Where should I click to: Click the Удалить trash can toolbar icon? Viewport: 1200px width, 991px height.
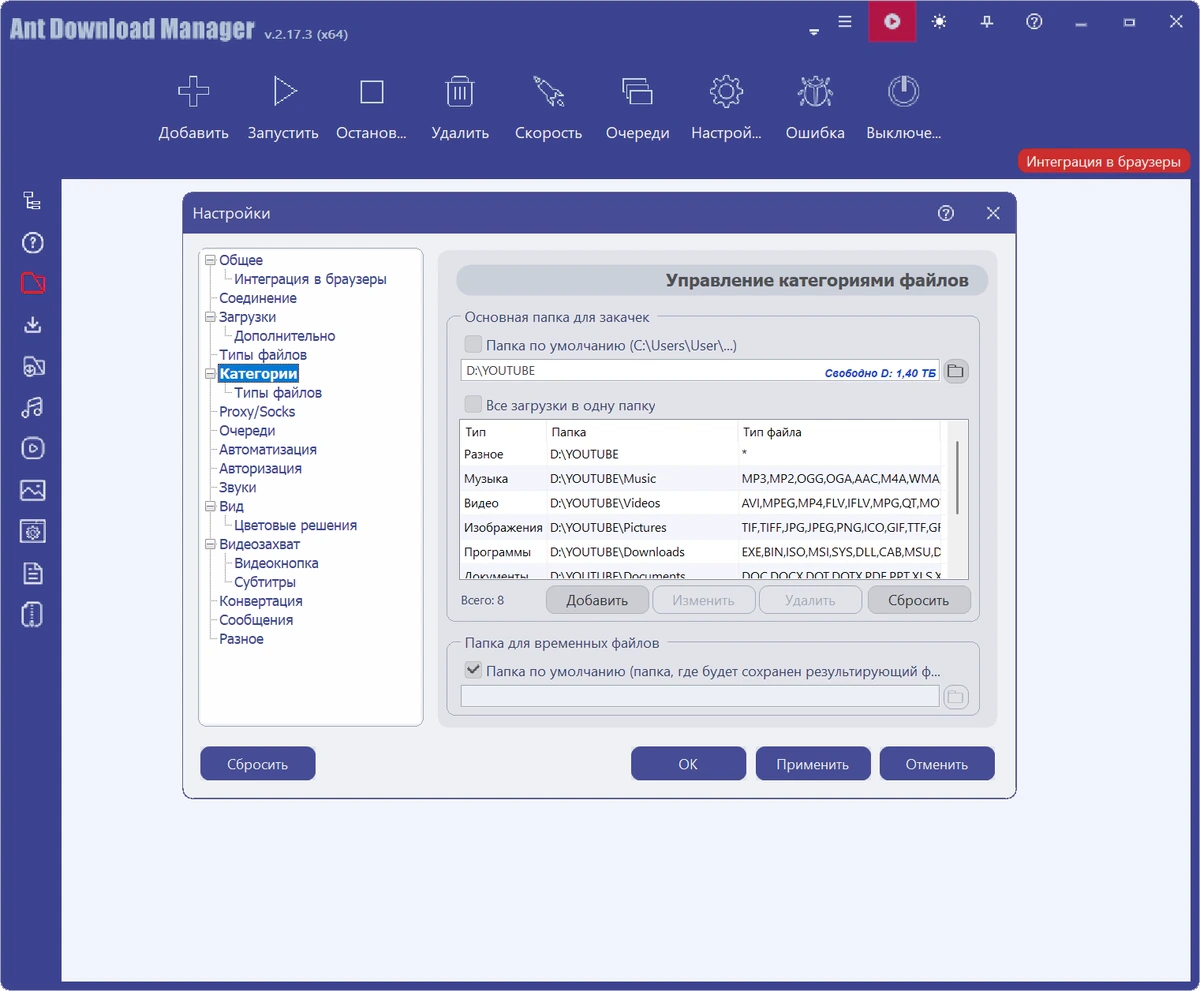pyautogui.click(x=460, y=92)
